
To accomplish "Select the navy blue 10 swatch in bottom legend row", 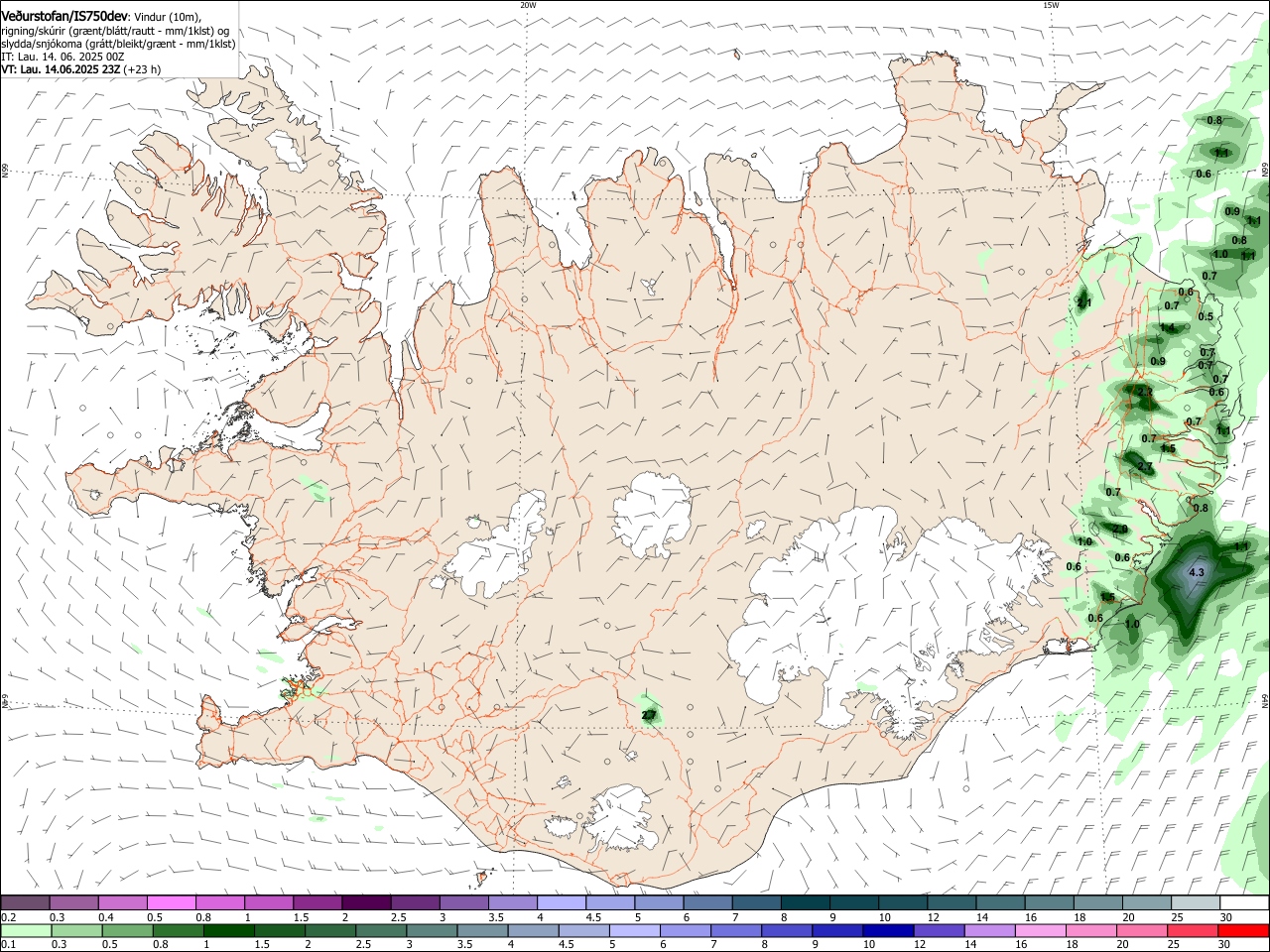I will click(888, 930).
